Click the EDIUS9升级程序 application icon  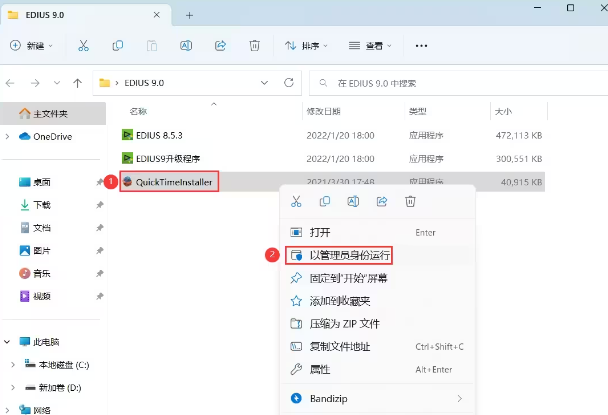click(127, 158)
